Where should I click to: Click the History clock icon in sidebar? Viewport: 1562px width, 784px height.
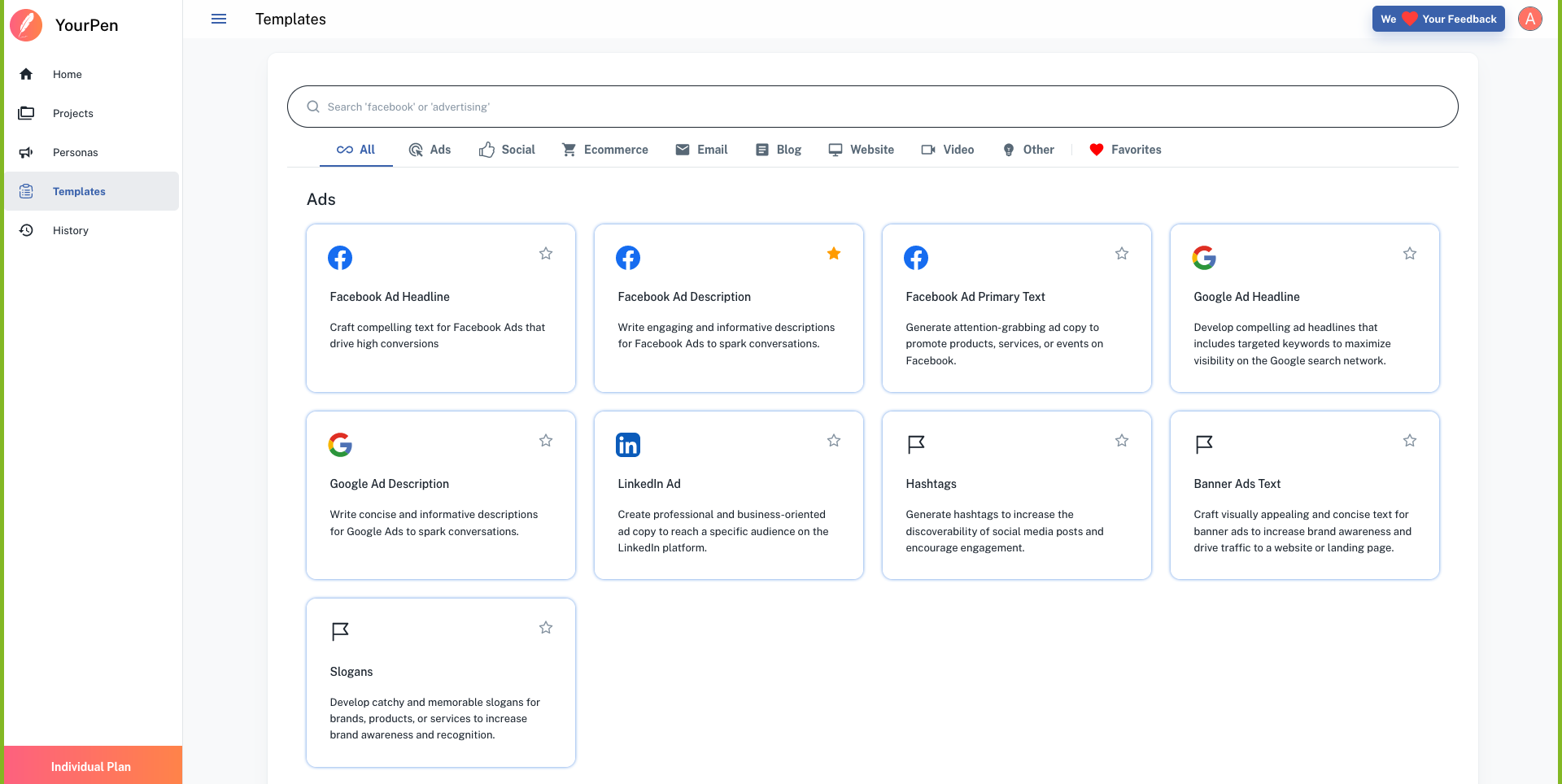click(x=26, y=230)
